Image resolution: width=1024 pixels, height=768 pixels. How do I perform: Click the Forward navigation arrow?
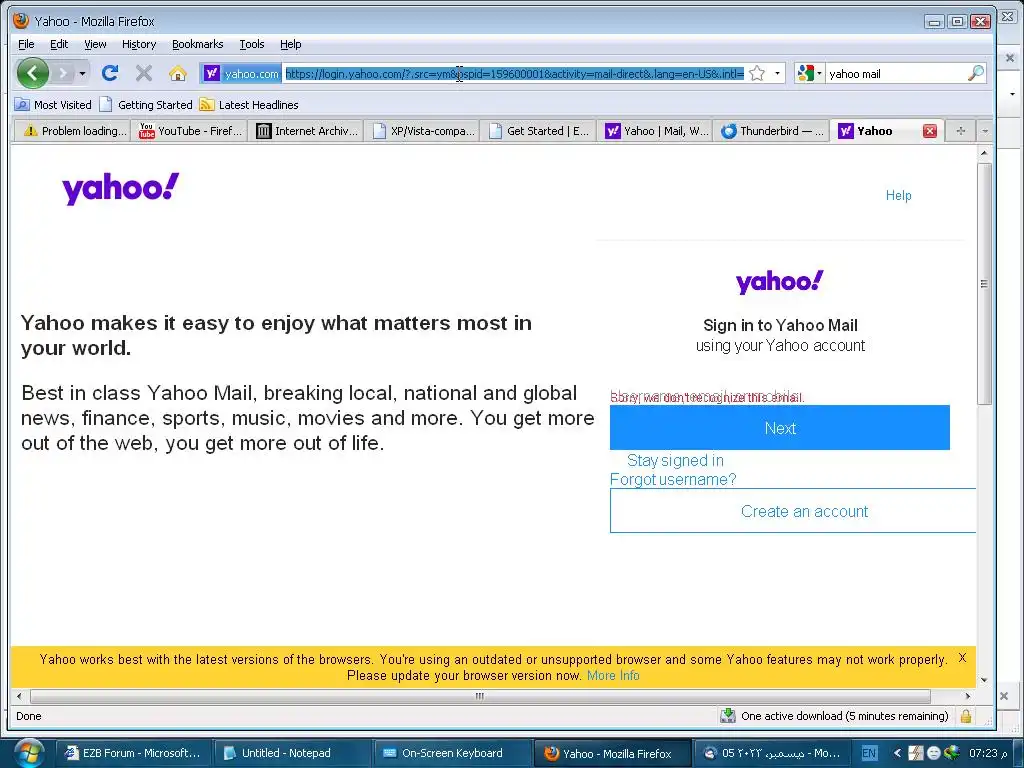click(x=63, y=73)
